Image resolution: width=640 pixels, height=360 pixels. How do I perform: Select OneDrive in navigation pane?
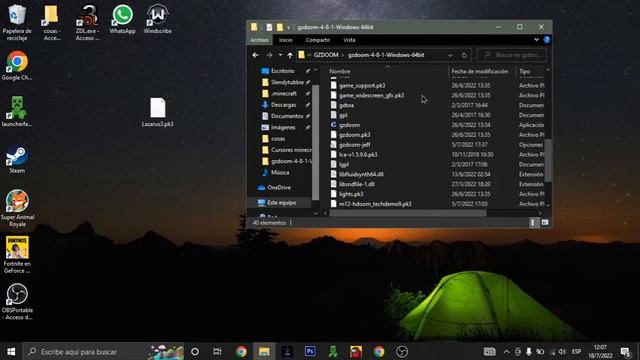(x=279, y=188)
